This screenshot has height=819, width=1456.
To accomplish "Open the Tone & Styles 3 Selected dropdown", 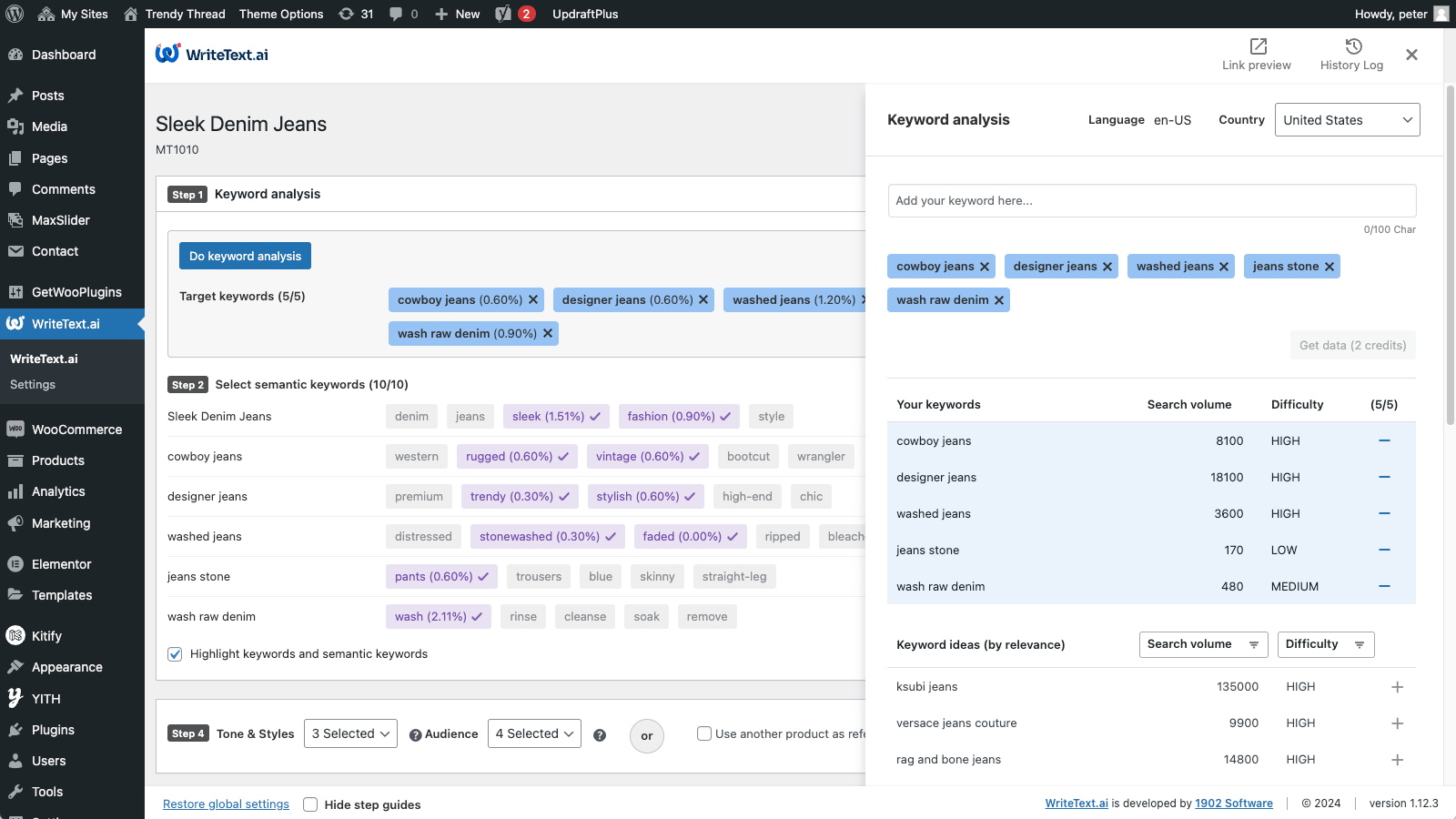I will pos(350,733).
